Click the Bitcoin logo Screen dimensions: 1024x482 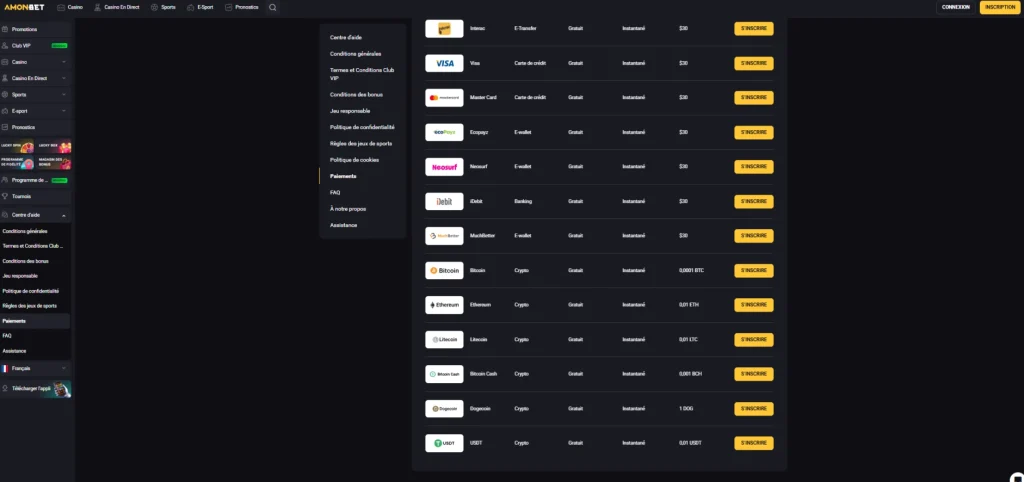(444, 270)
